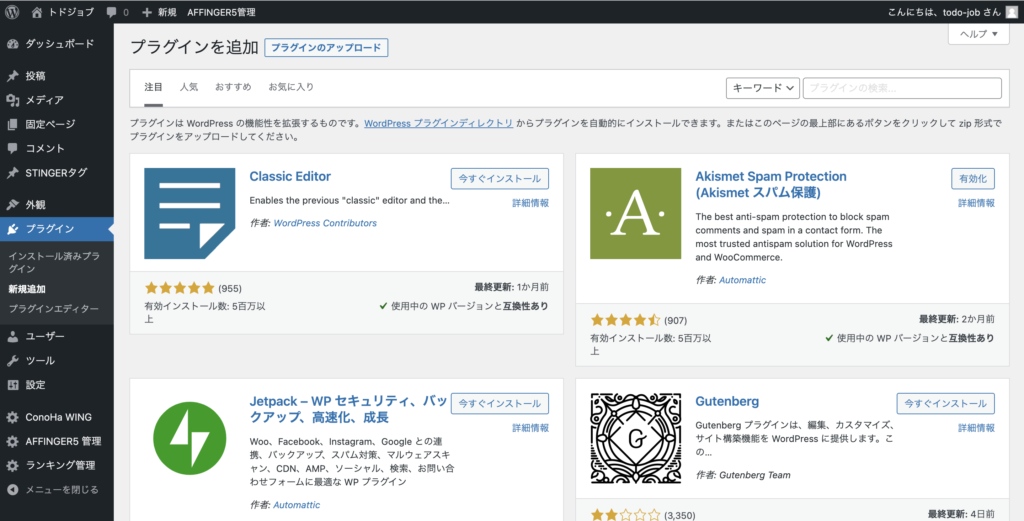Image resolution: width=1024 pixels, height=521 pixels.
Task: Click the user avatar in admin bar
Action: 1012,12
